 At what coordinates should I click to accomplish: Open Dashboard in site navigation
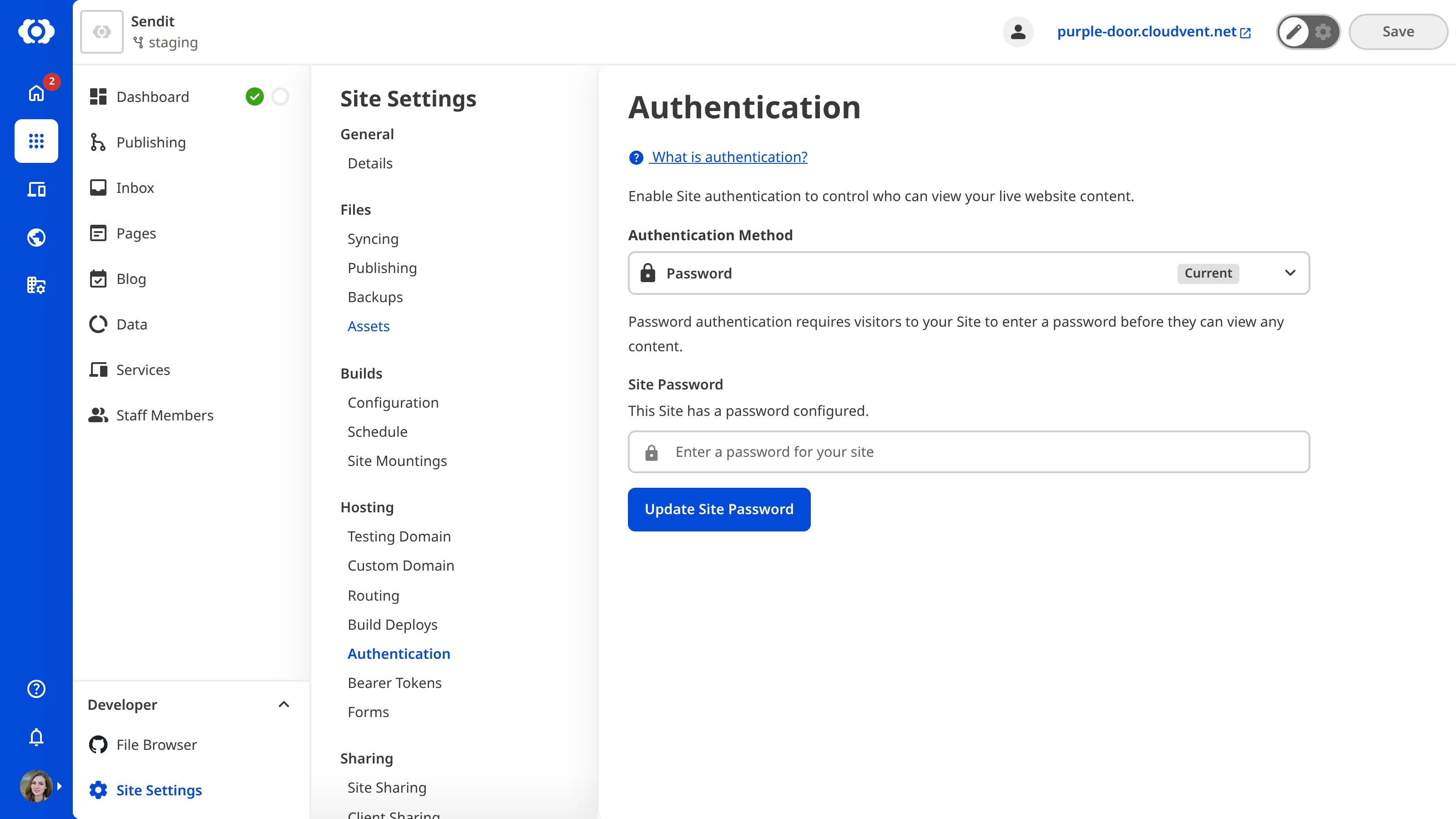152,96
